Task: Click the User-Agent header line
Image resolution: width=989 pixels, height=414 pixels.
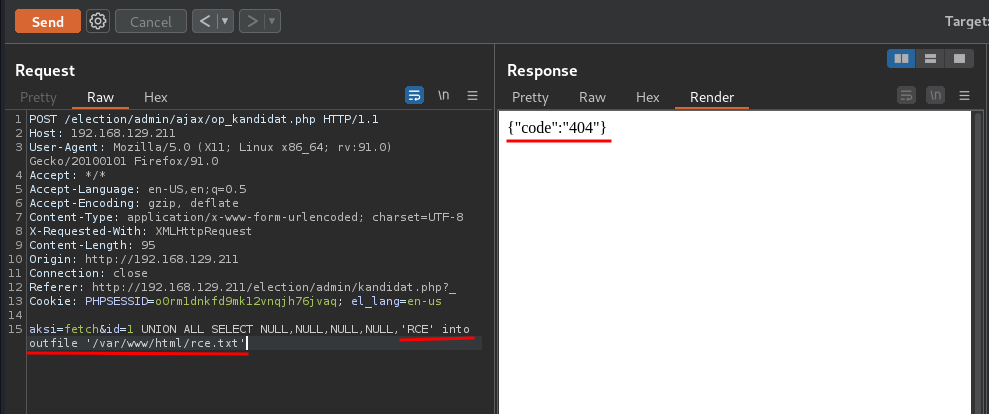Action: tap(211, 154)
